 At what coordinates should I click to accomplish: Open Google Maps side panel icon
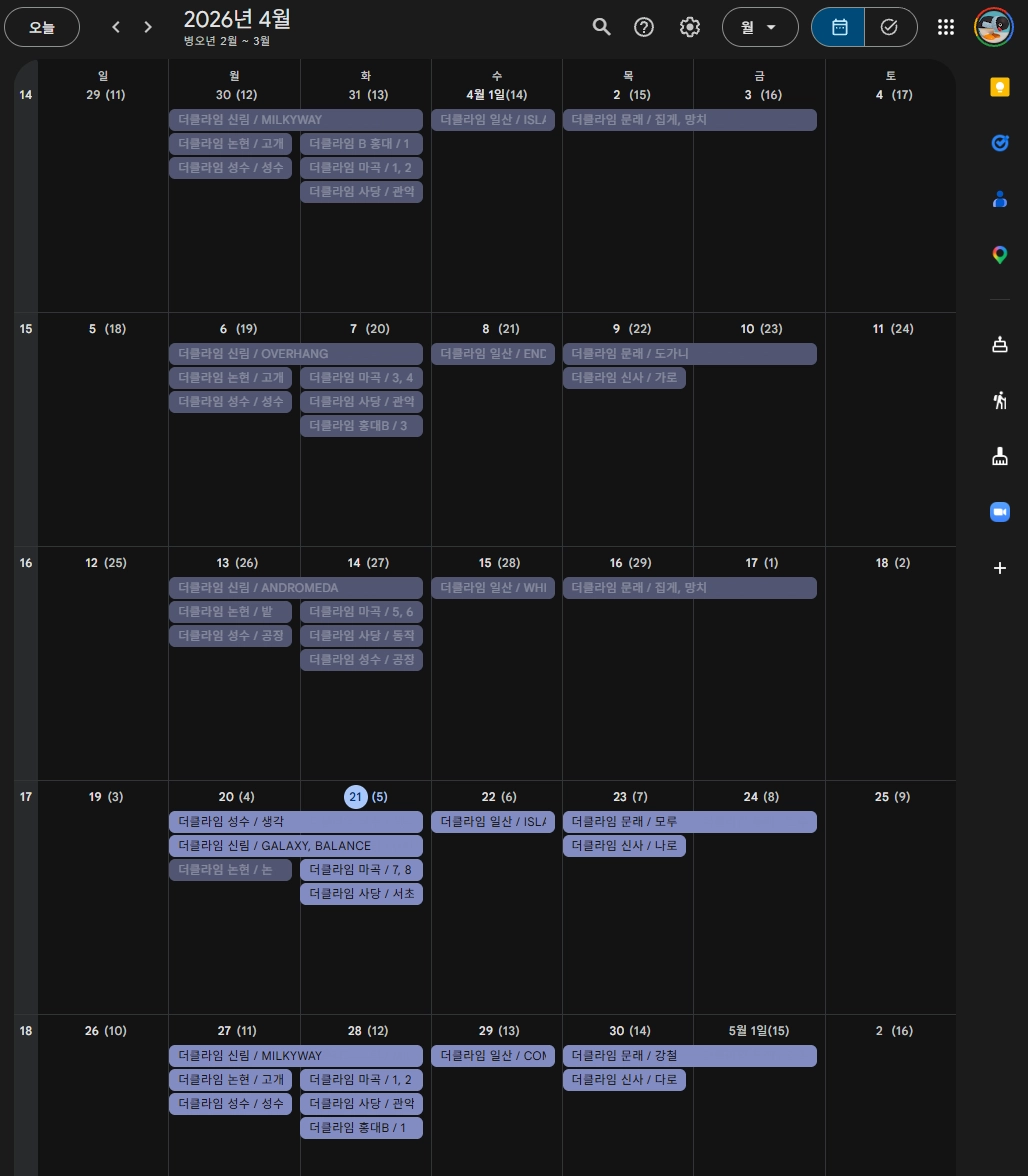1000,255
